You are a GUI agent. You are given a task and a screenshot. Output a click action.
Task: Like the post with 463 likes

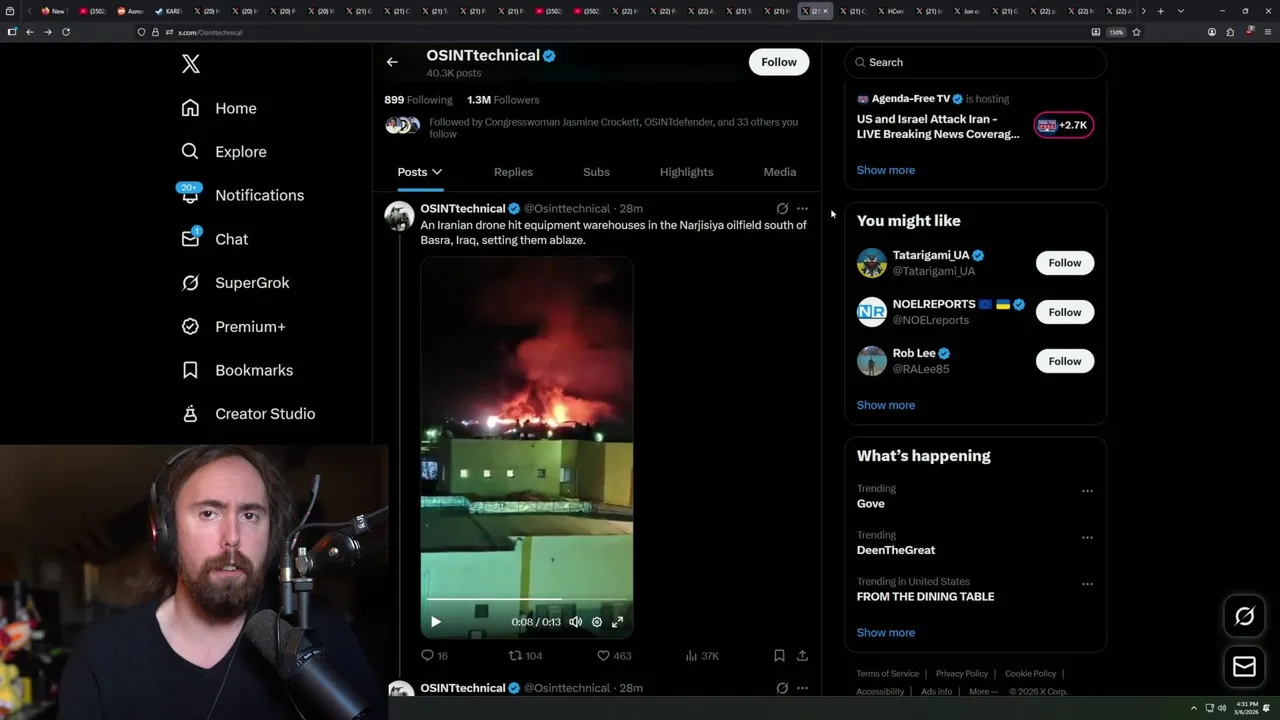click(614, 656)
